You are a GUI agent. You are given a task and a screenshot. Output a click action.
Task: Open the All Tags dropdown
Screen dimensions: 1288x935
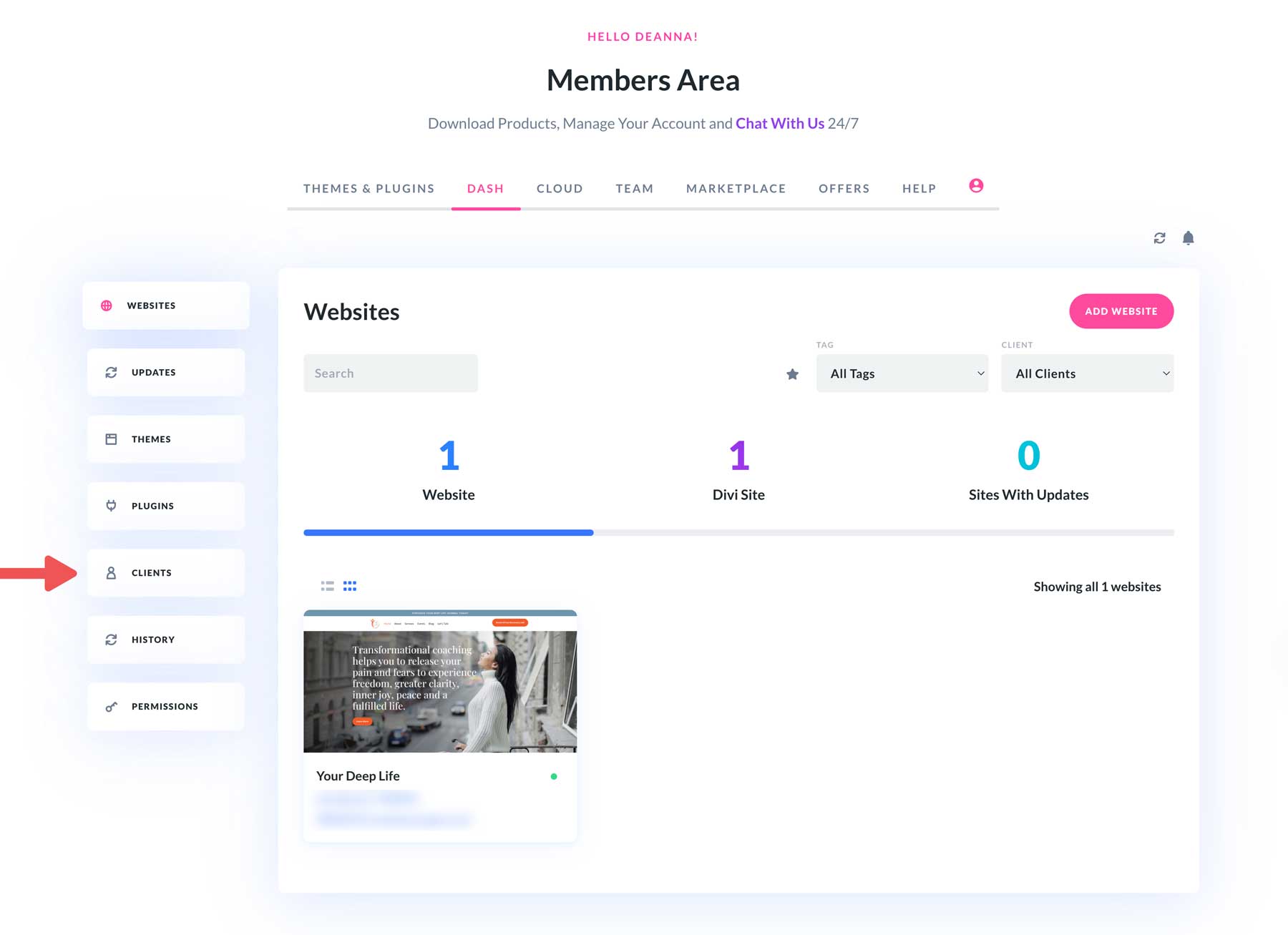902,373
